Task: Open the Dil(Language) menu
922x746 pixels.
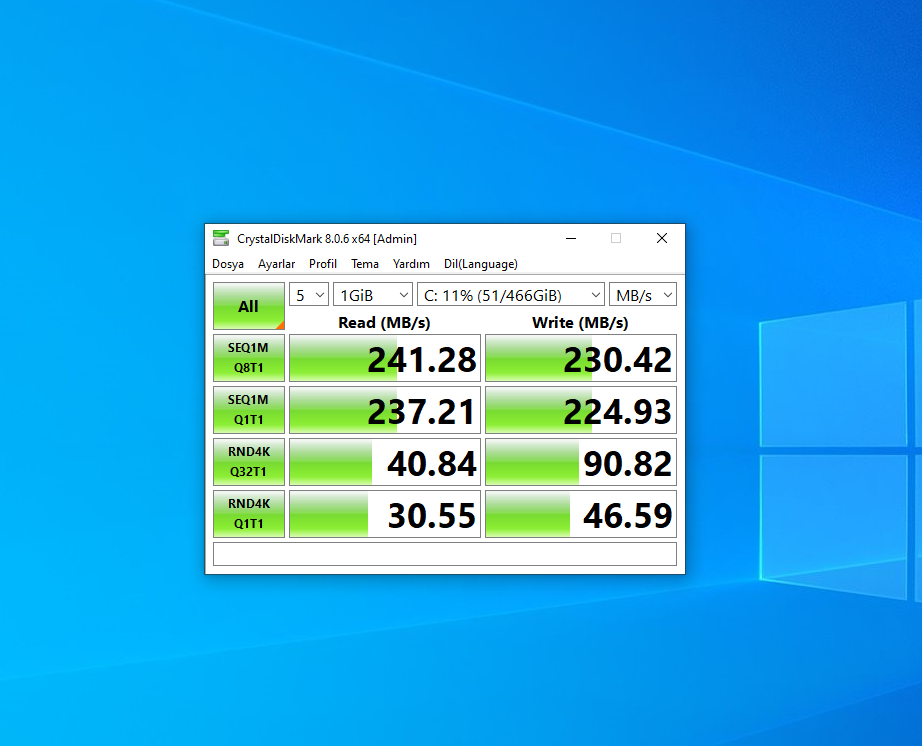Action: [480, 264]
